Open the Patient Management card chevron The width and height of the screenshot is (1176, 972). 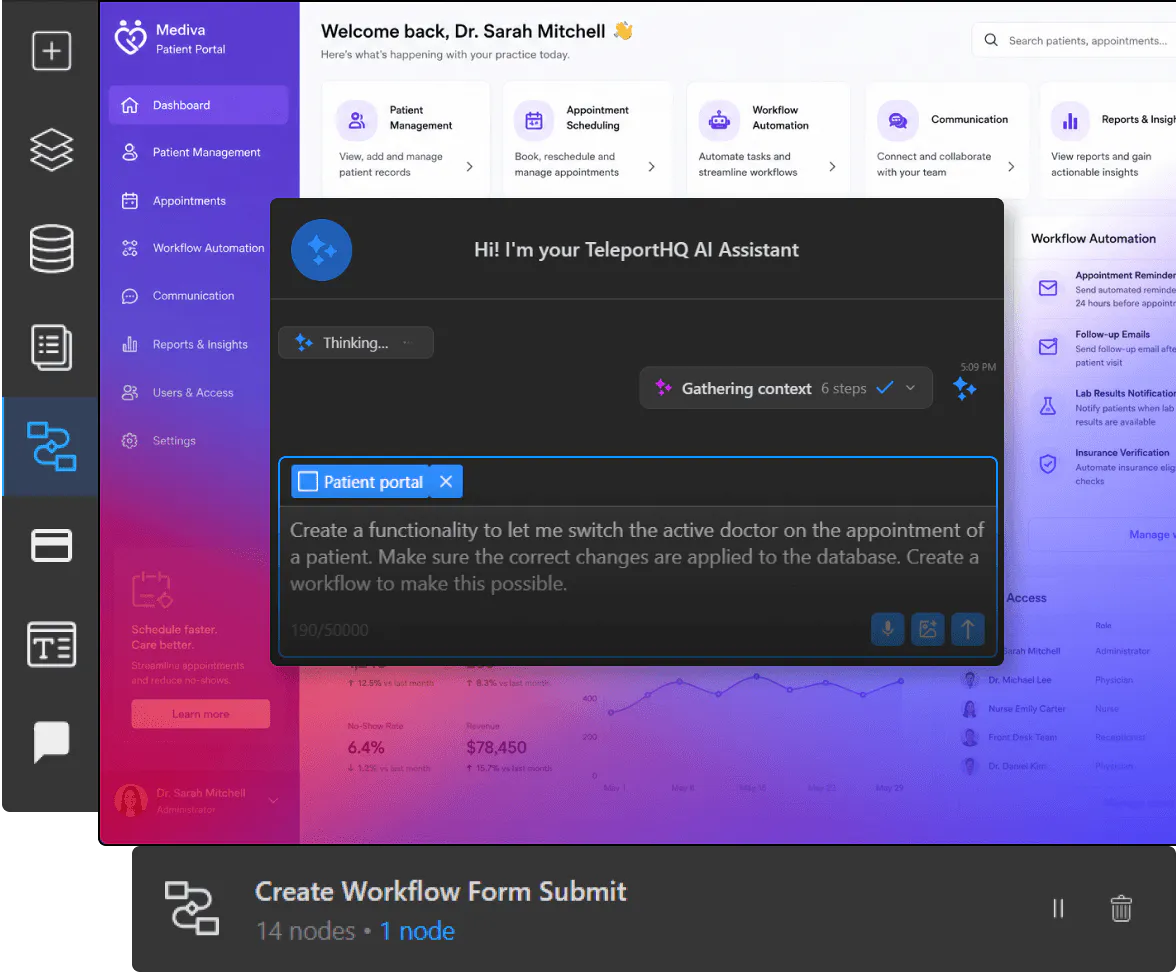(x=470, y=166)
